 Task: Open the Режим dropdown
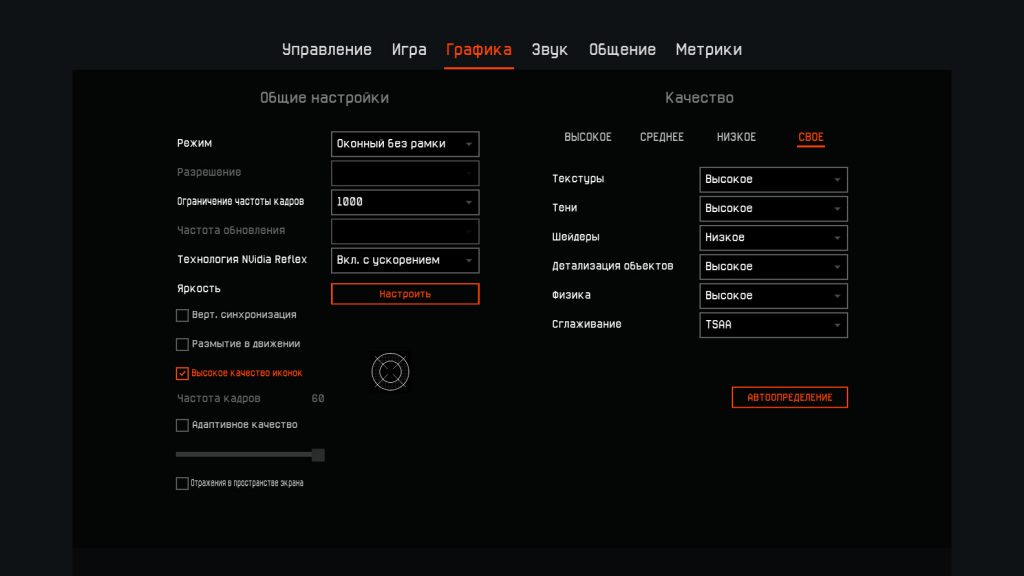click(404, 143)
